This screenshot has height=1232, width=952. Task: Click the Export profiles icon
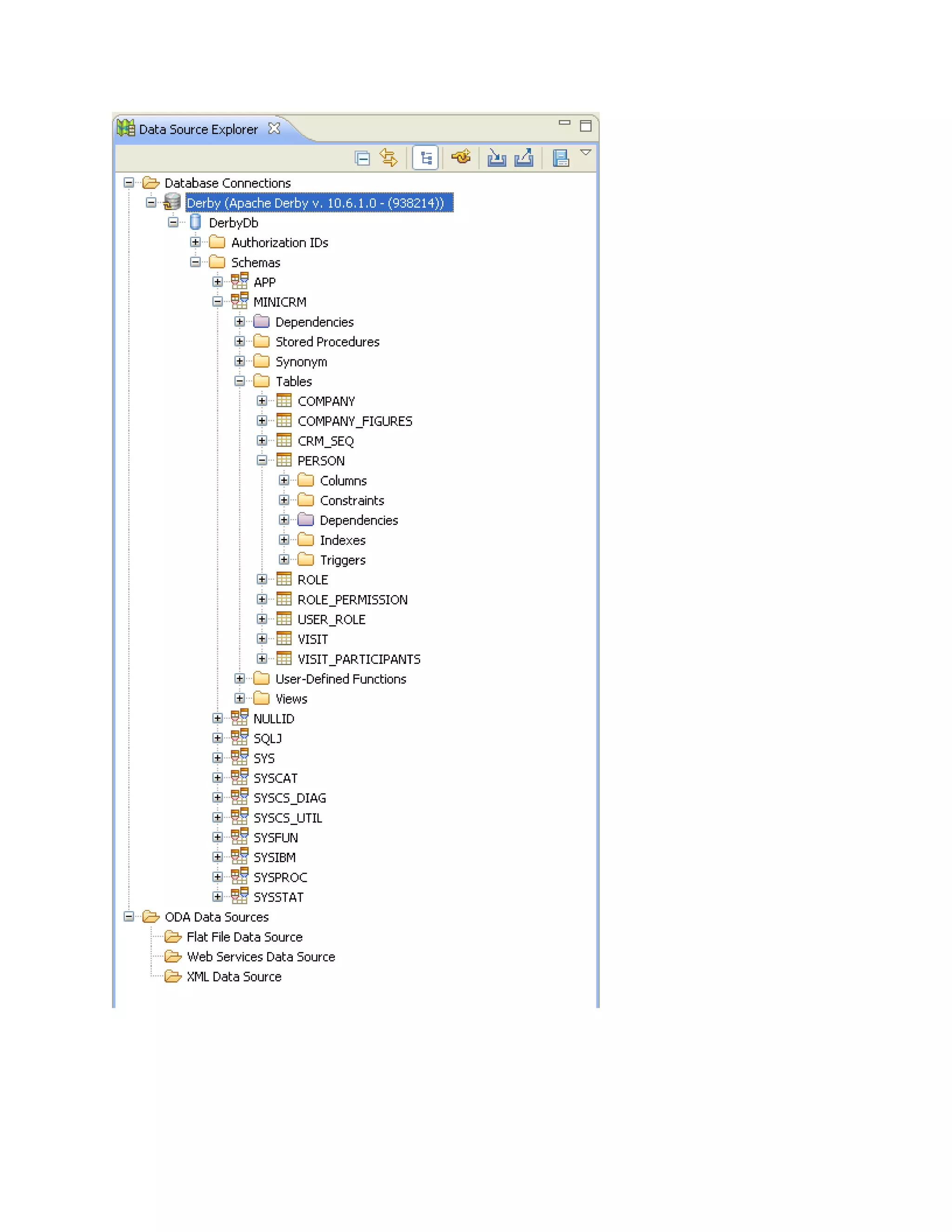coord(524,158)
